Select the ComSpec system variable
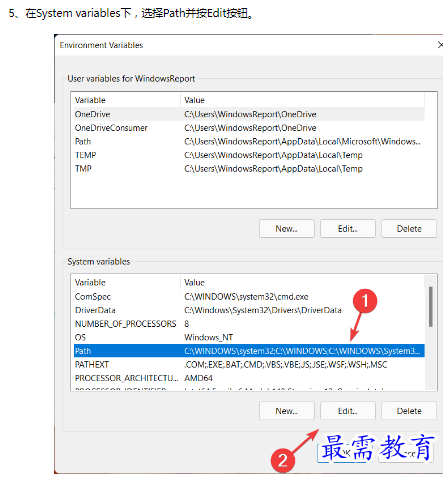Viewport: 443px width, 479px height. 249,297
